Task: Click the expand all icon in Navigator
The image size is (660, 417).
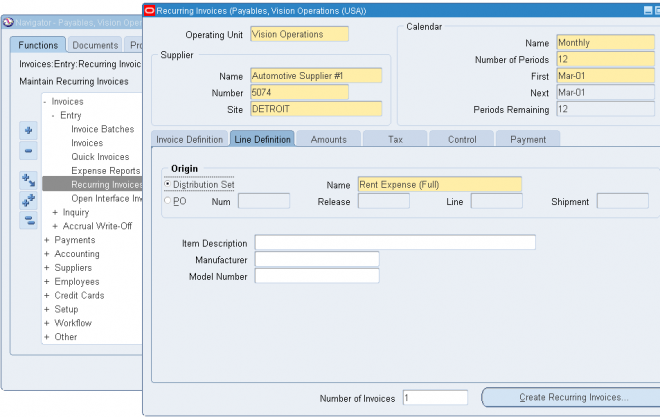Action: [x=28, y=200]
